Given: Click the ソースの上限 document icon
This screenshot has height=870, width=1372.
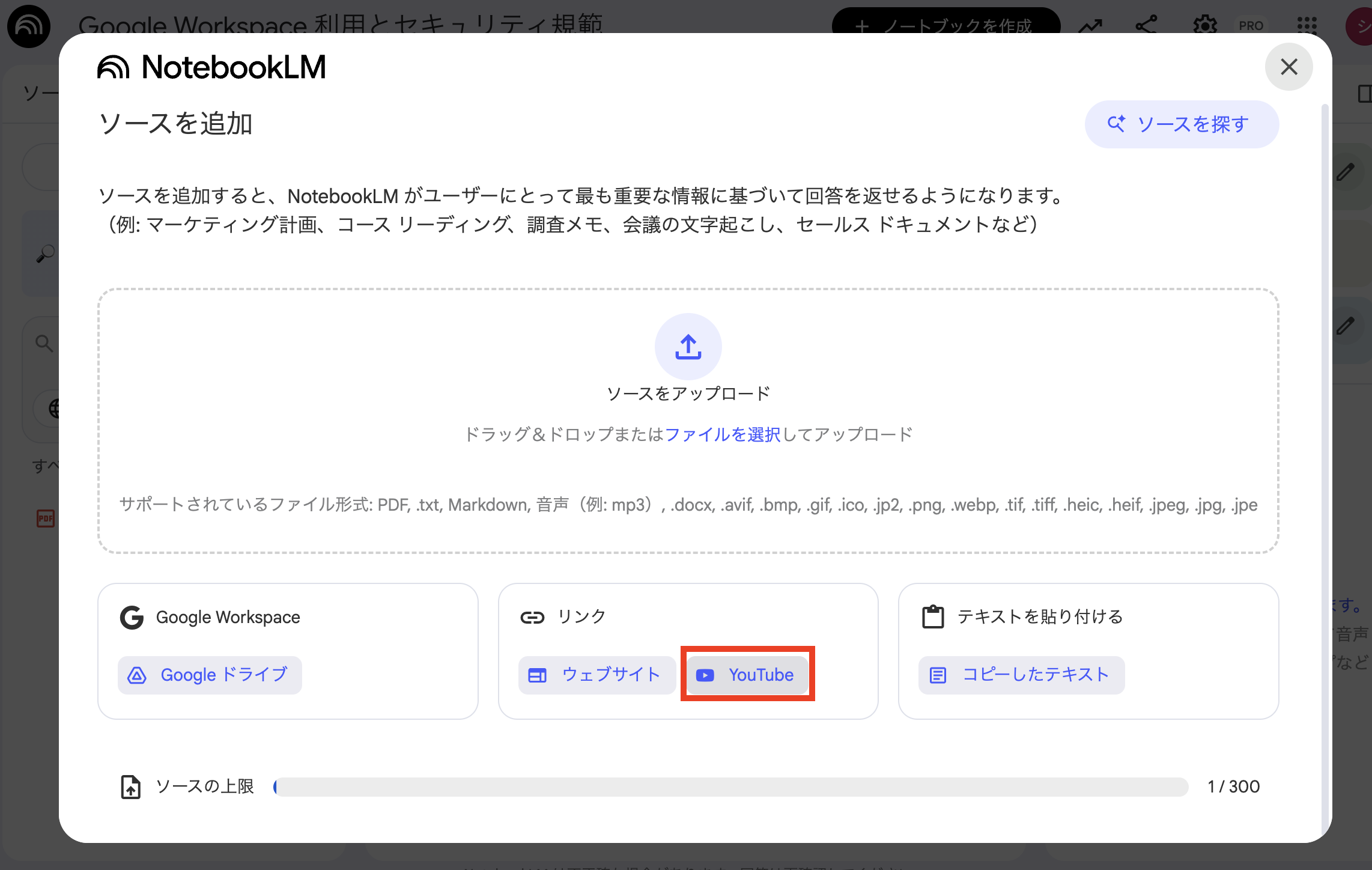Looking at the screenshot, I should [130, 786].
